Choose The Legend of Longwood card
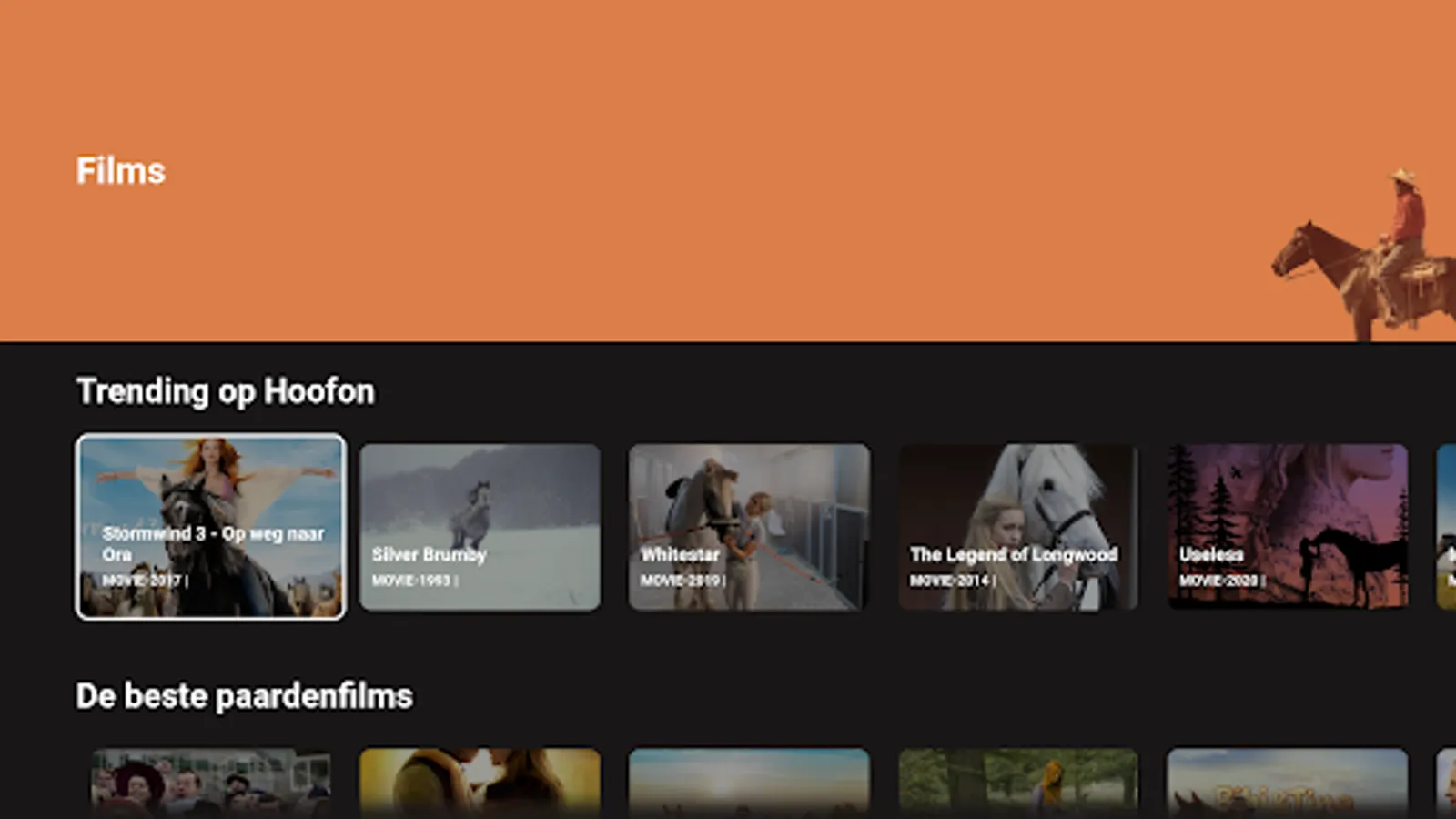 tap(1018, 527)
